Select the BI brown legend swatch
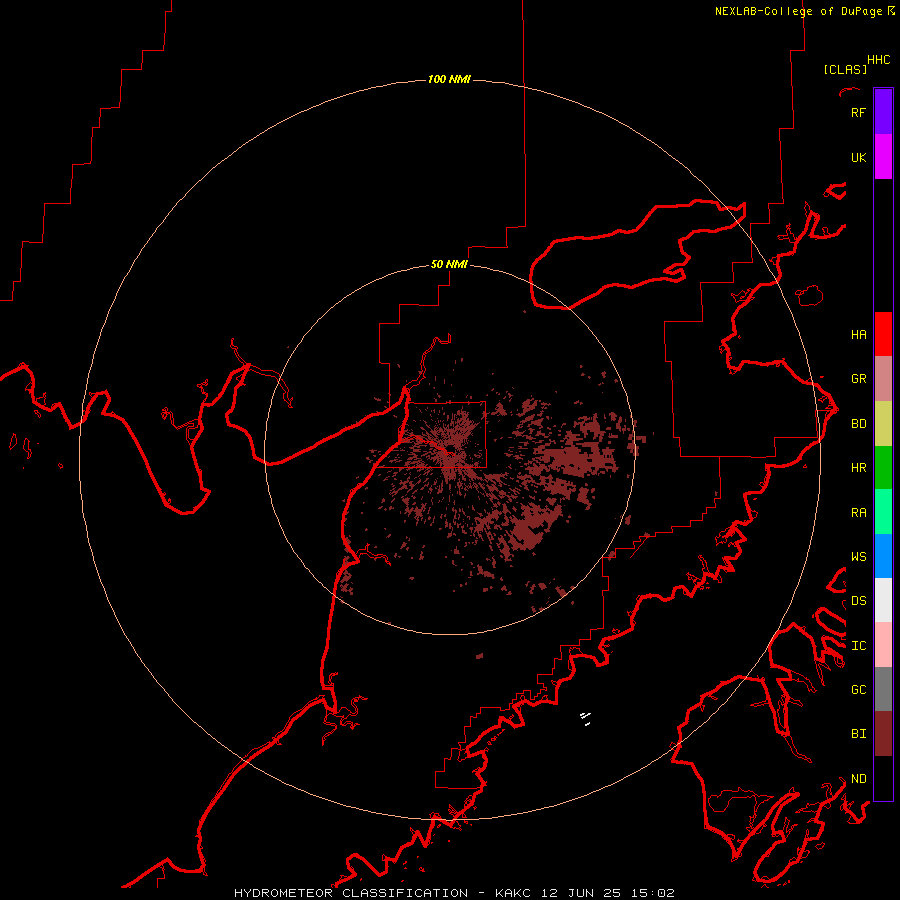The image size is (900, 900). pos(883,734)
